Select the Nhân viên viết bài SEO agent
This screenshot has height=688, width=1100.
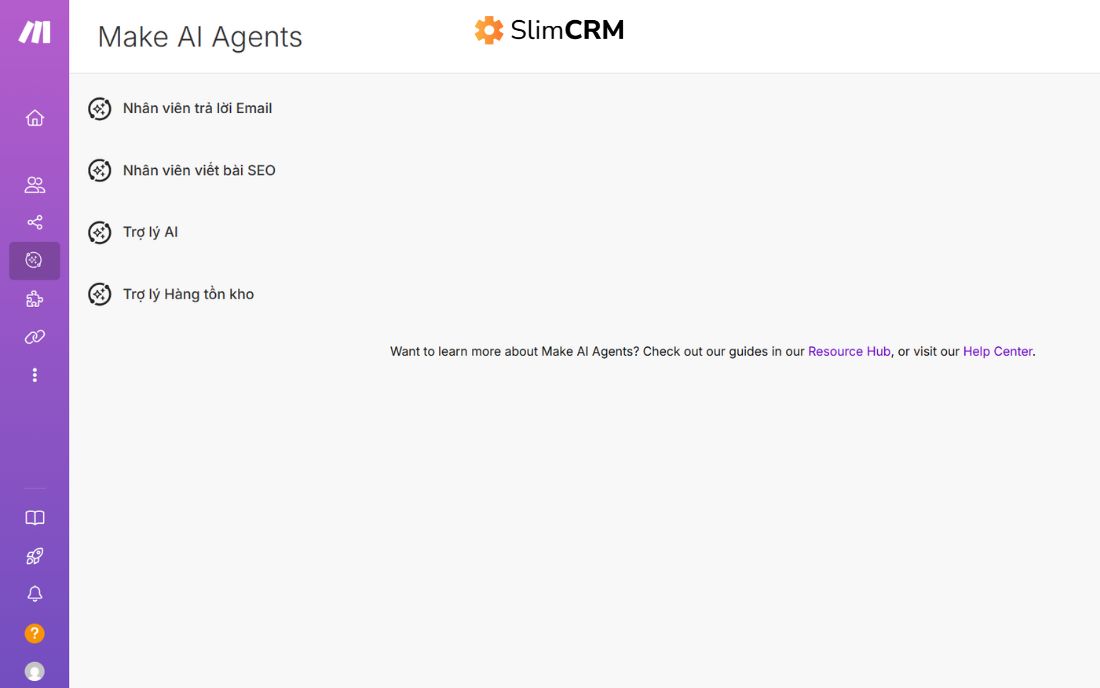(199, 170)
